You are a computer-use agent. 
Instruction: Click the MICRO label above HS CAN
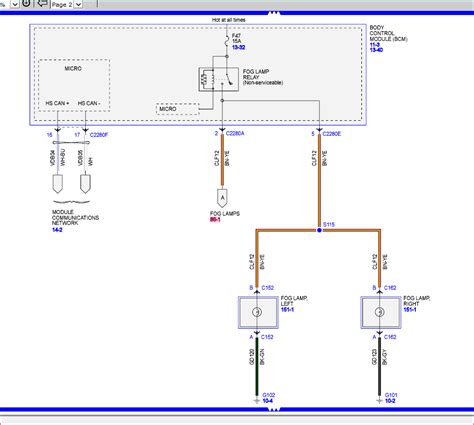pyautogui.click(x=73, y=68)
